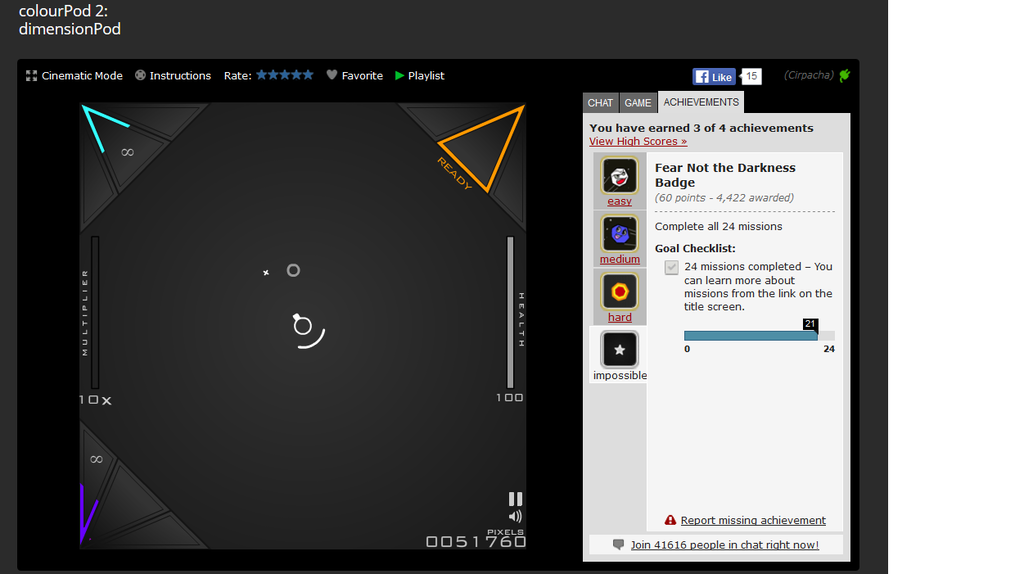
Task: Select the easy badge icon
Action: tap(620, 176)
